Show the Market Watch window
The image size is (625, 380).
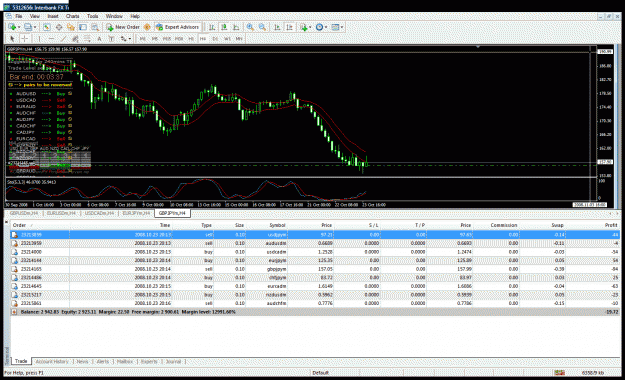click(x=47, y=27)
